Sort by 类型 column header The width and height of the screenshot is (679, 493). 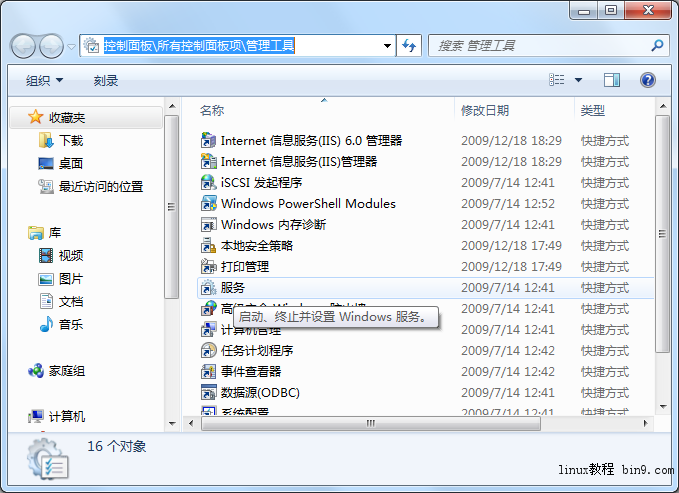[592, 110]
